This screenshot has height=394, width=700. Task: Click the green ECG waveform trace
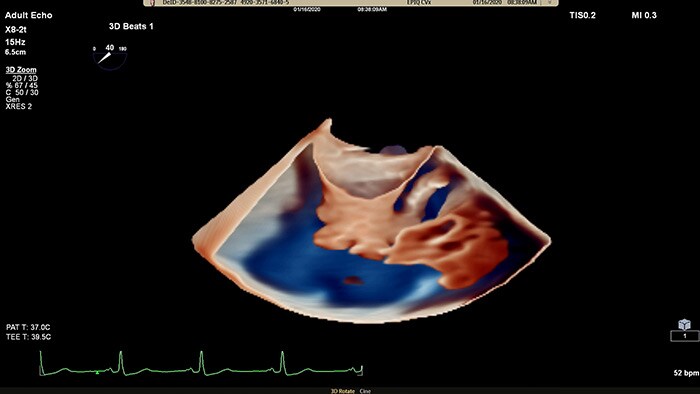click(x=201, y=364)
